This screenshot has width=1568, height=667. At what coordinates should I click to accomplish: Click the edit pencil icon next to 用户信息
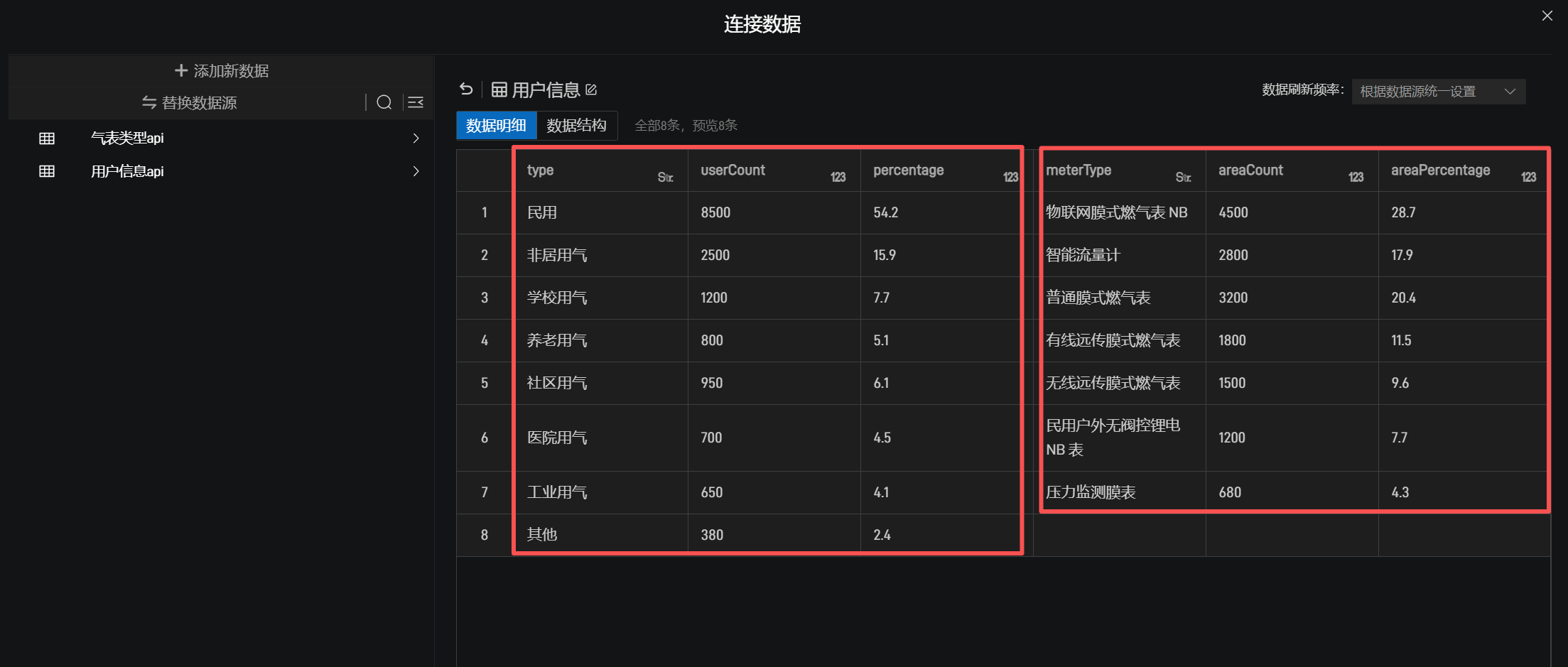591,90
